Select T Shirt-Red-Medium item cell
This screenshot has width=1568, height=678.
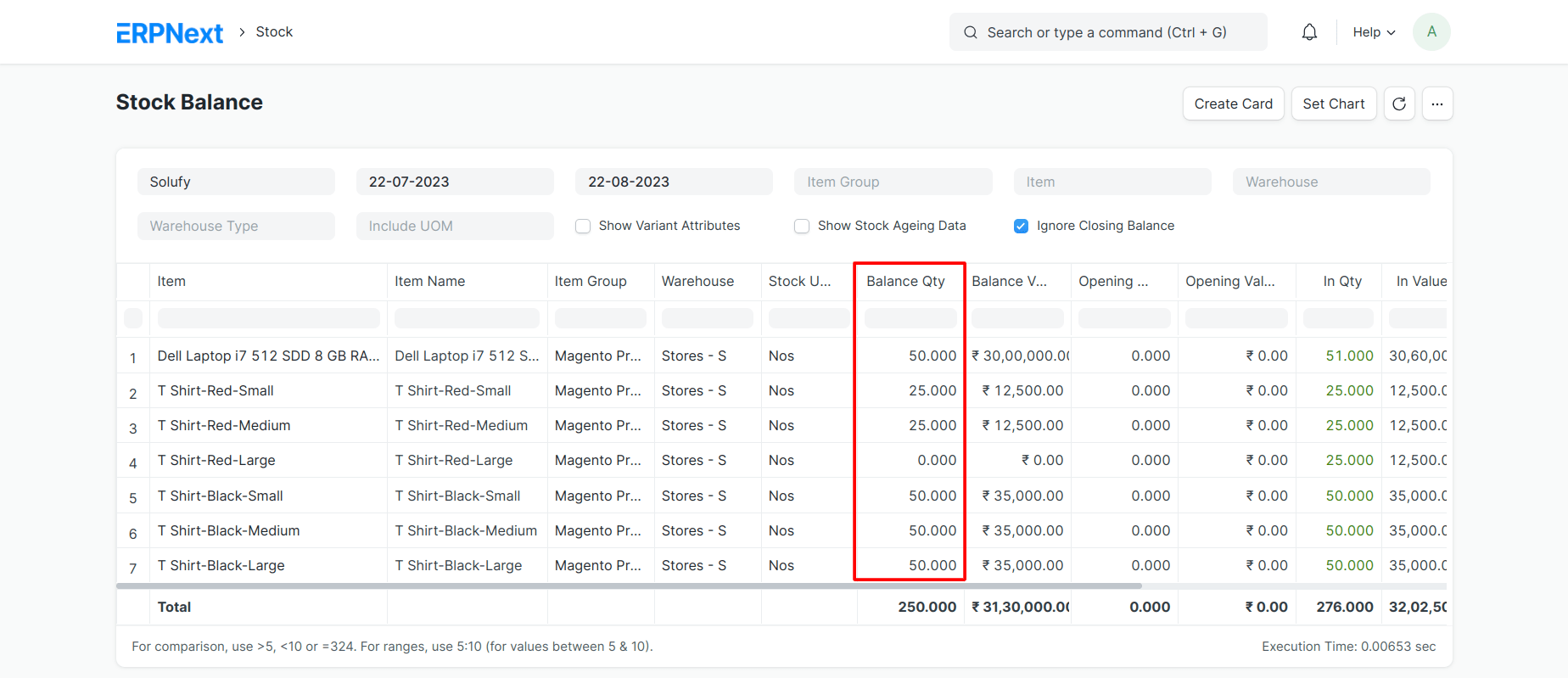point(268,426)
